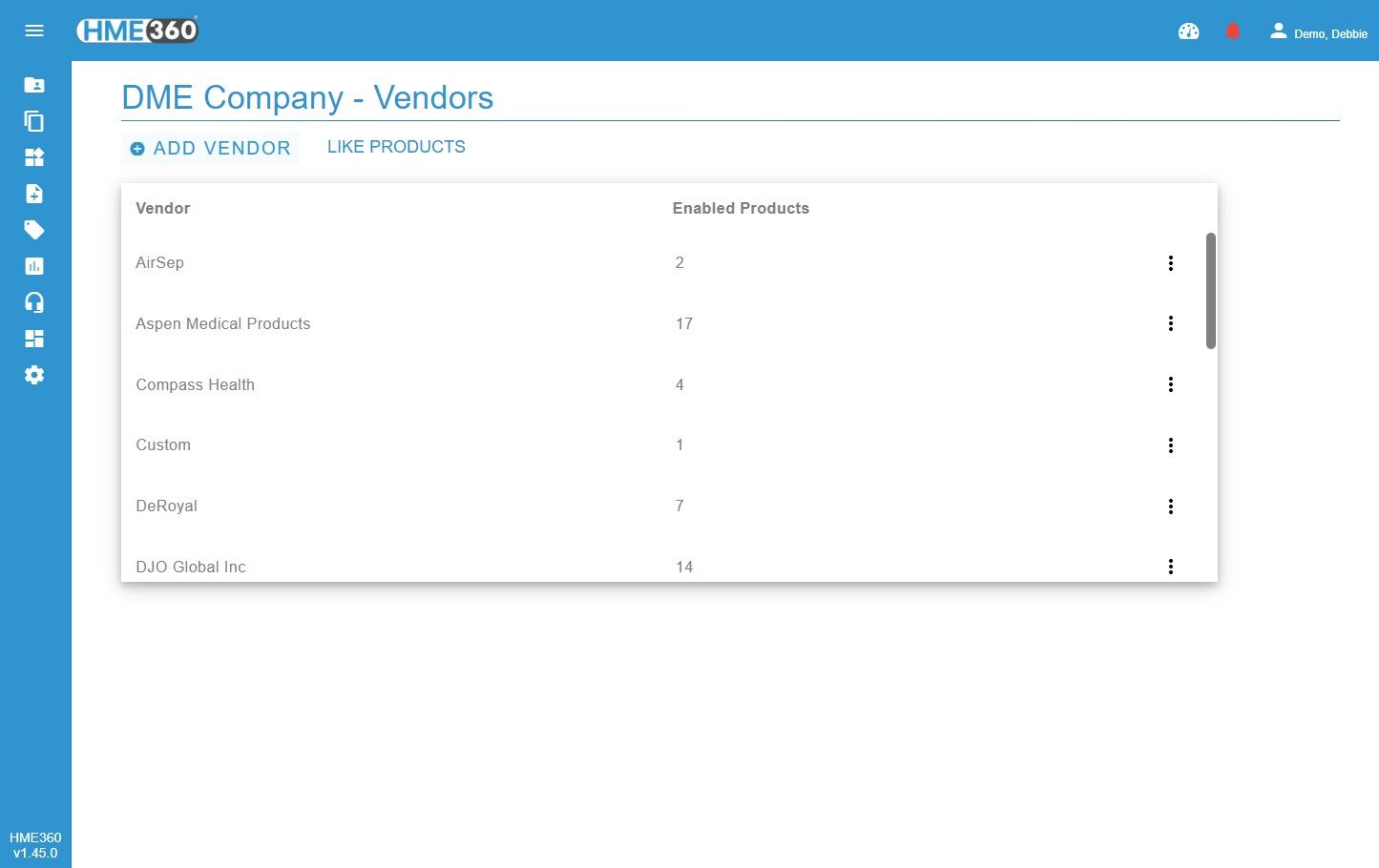Open the widgets sidebar icon
Viewport: 1379px width, 868px height.
pyautogui.click(x=34, y=157)
